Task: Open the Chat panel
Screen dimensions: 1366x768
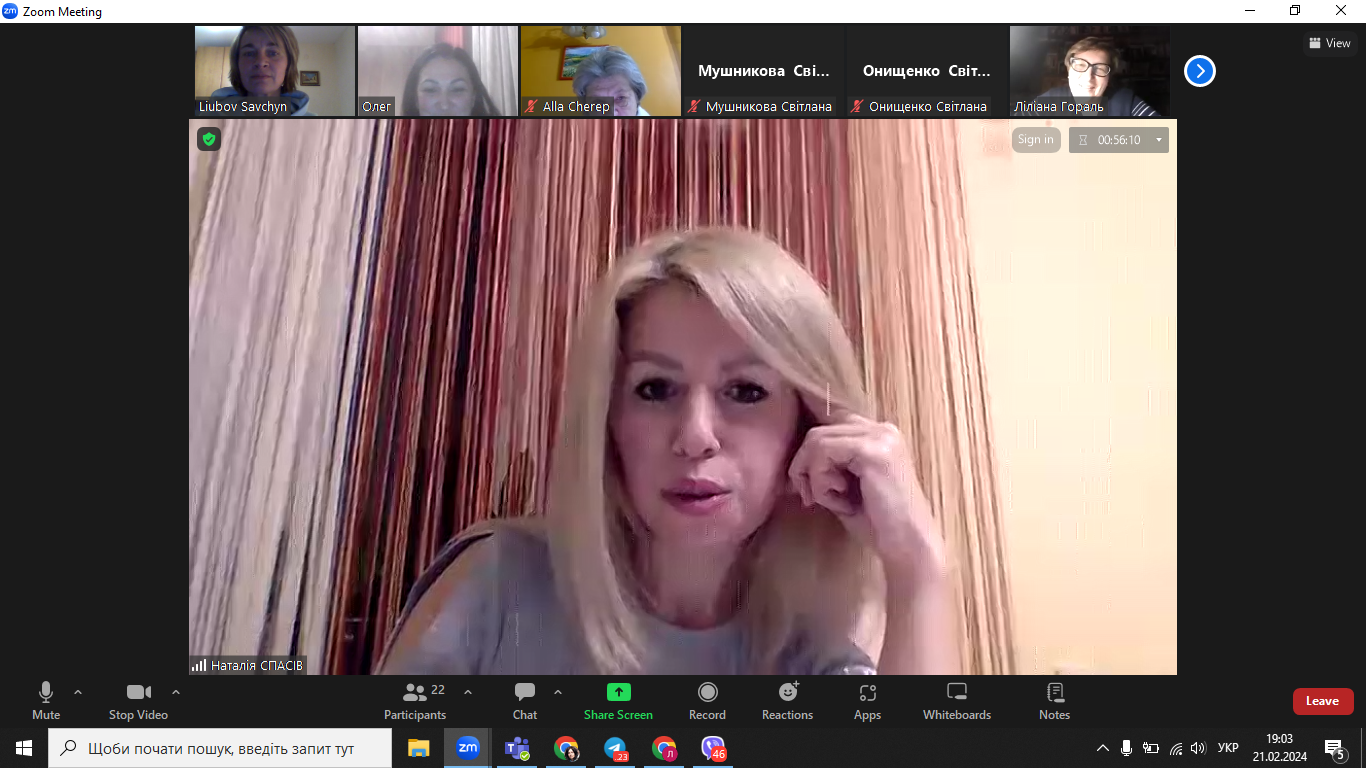Action: click(524, 700)
